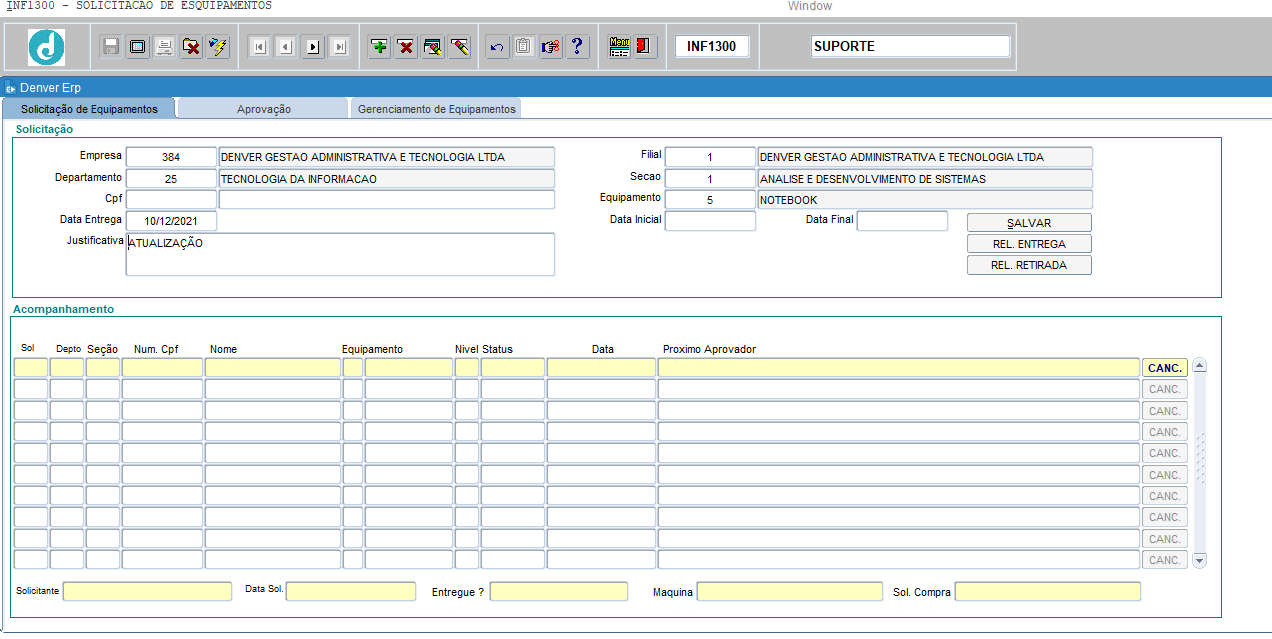Click the Save floppy disk toolbar icon
Image resolution: width=1272 pixels, height=639 pixels.
[111, 46]
